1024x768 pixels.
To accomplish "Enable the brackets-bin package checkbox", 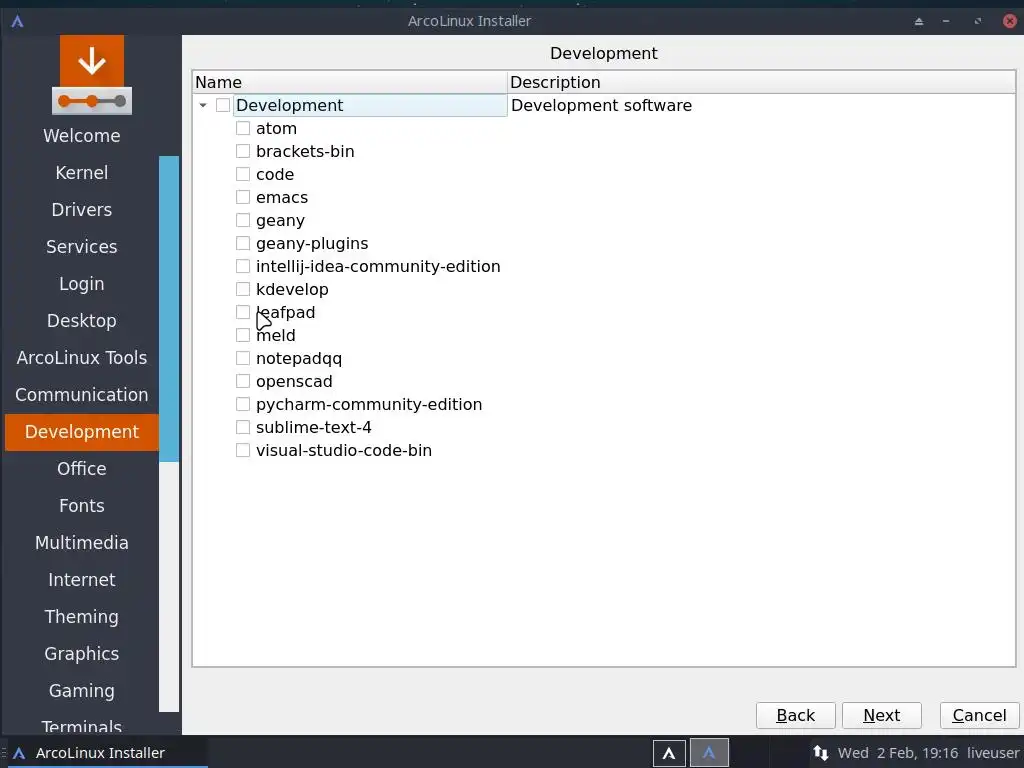I will tap(243, 151).
